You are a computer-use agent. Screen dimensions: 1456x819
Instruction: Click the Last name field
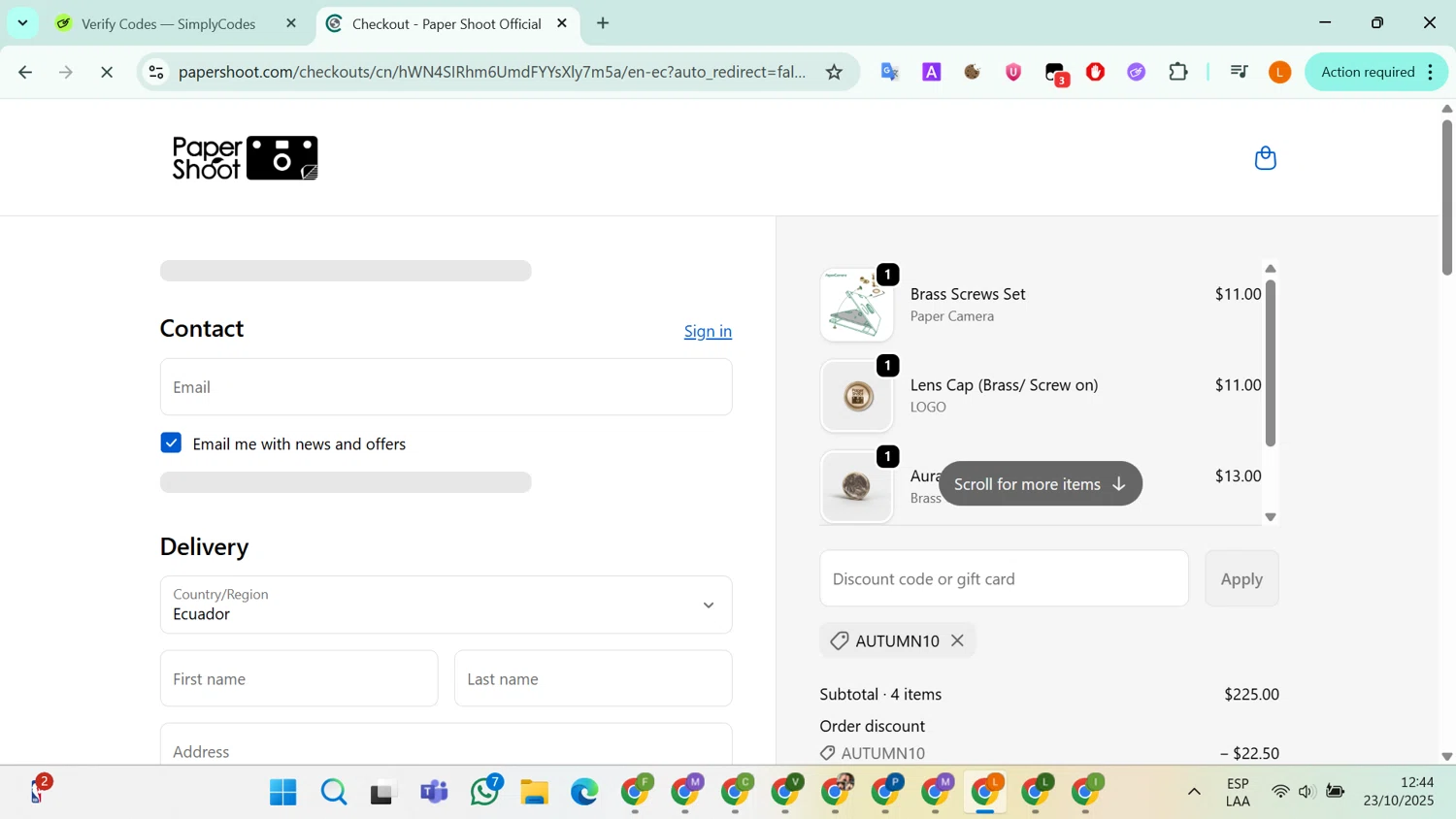pos(593,678)
